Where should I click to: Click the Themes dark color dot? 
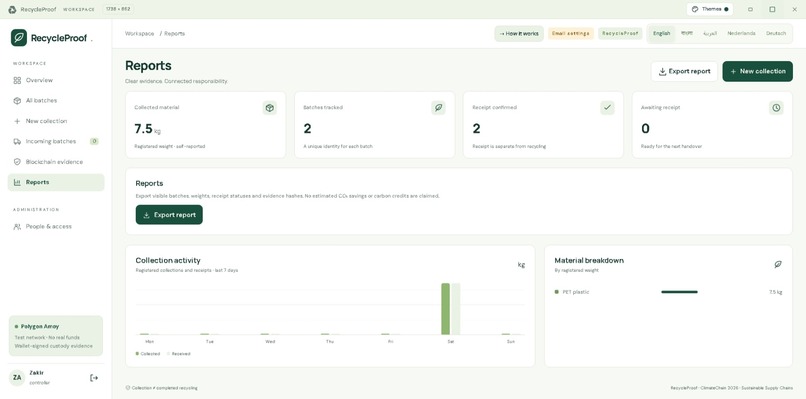click(x=726, y=9)
